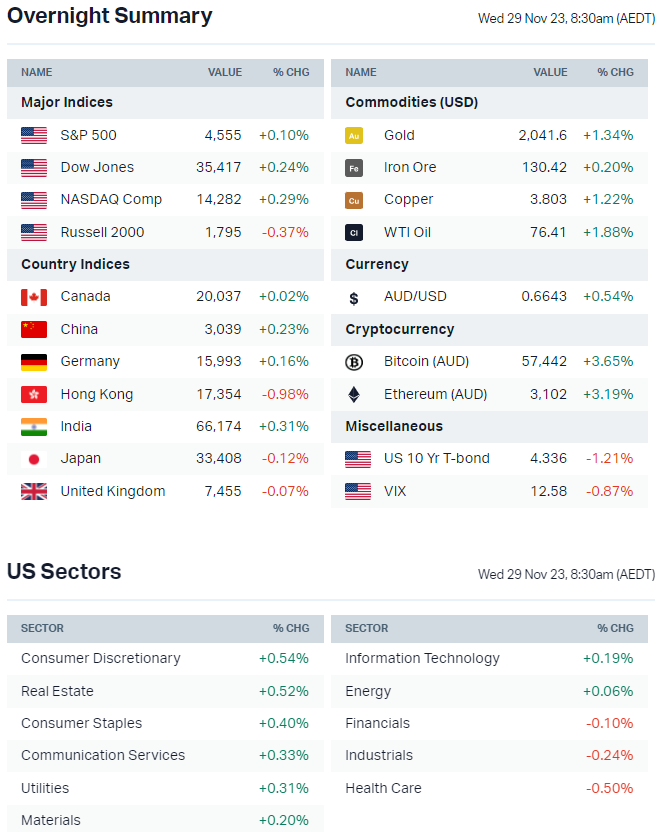Click the Overnight Summary heading
This screenshot has width=662, height=832.
(110, 16)
